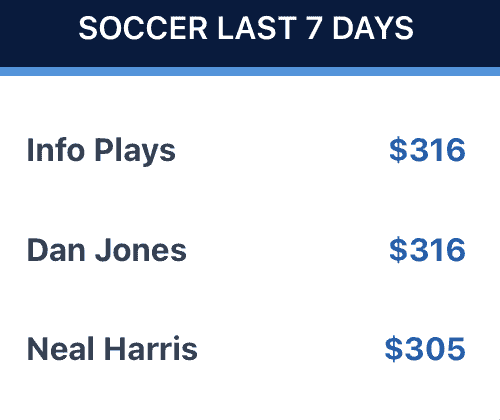Select Dan Jones' $316 earnings amount
The image size is (500, 420).
tap(427, 250)
